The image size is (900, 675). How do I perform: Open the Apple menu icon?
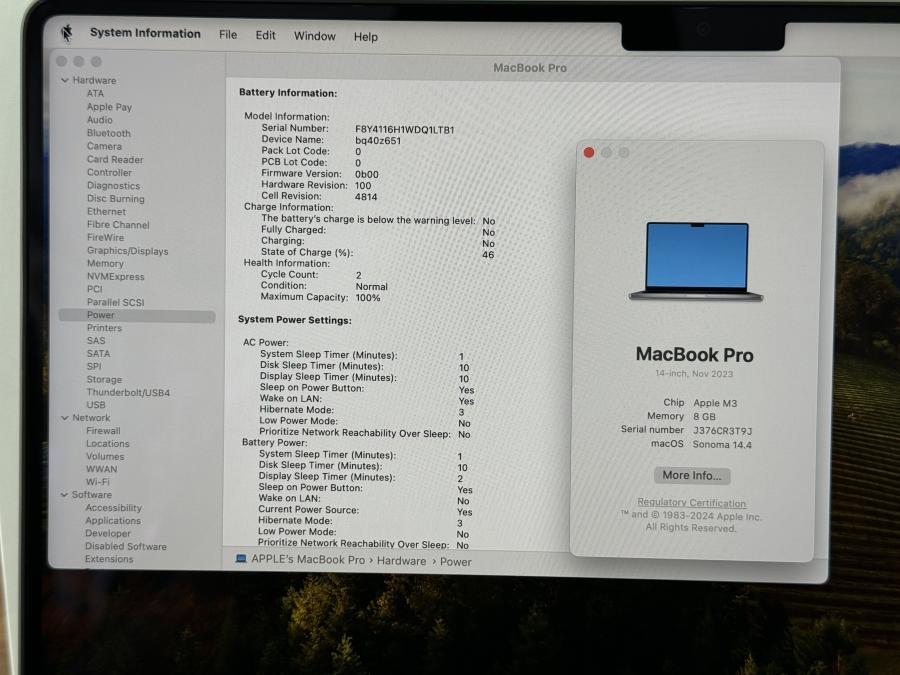67,33
